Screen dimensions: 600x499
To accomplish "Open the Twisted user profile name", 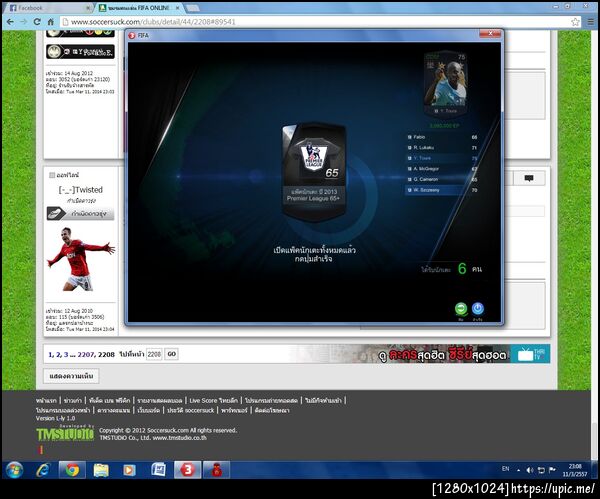I will pos(81,190).
